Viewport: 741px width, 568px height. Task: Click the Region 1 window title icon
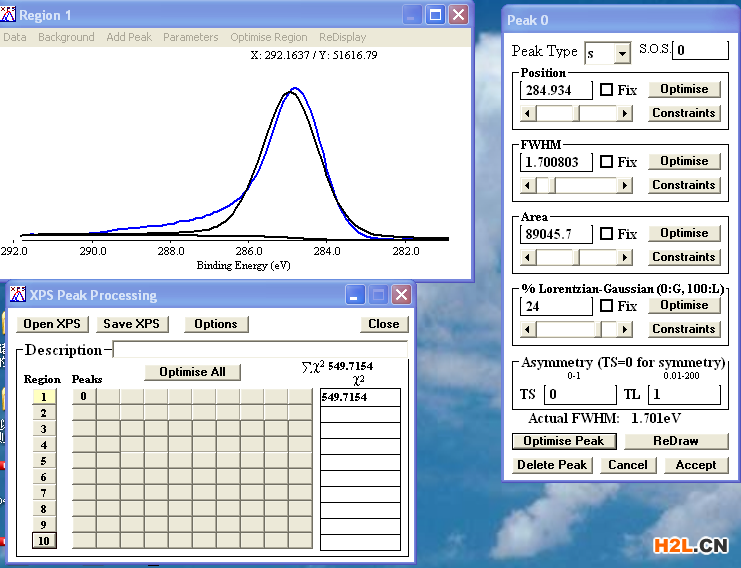pyautogui.click(x=8, y=15)
